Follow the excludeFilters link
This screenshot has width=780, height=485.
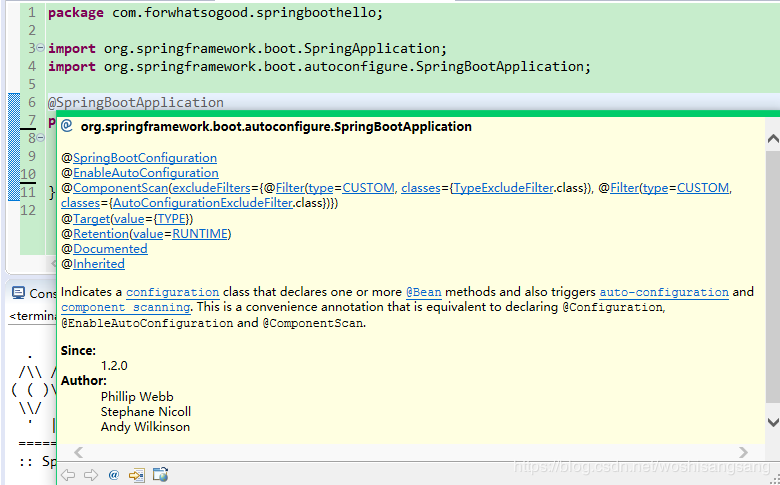(x=211, y=188)
